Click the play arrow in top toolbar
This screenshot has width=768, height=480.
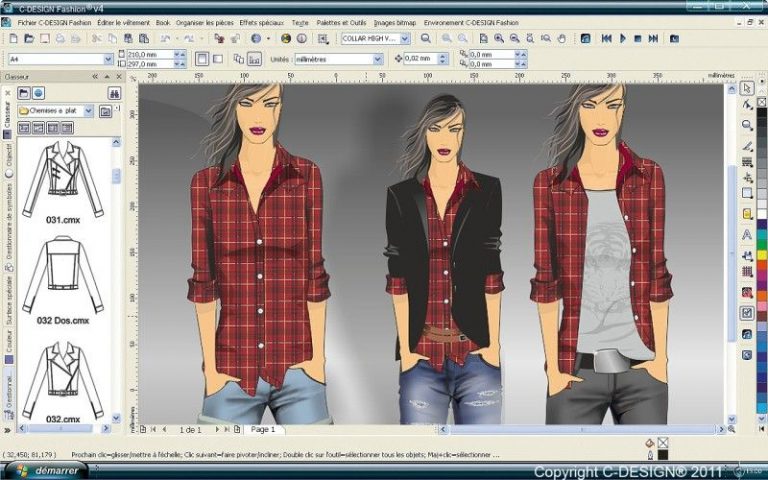coord(622,39)
